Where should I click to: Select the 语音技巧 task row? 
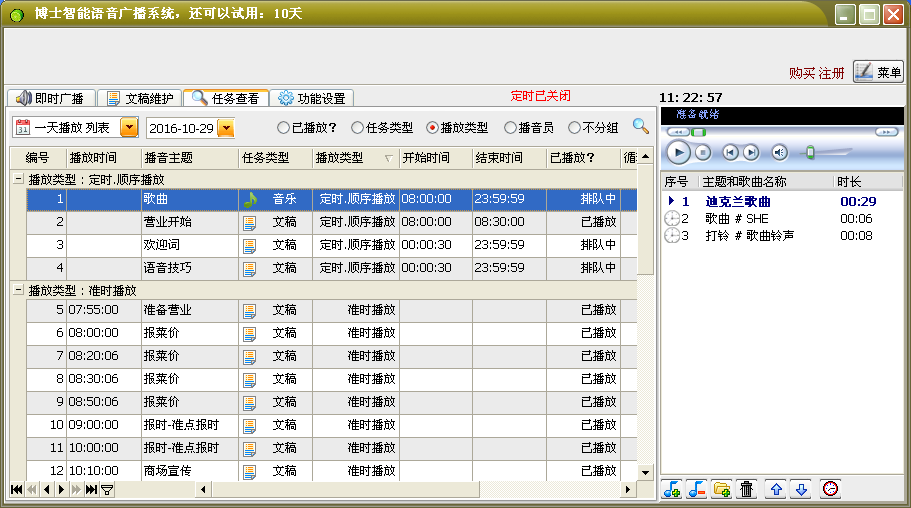(332, 268)
